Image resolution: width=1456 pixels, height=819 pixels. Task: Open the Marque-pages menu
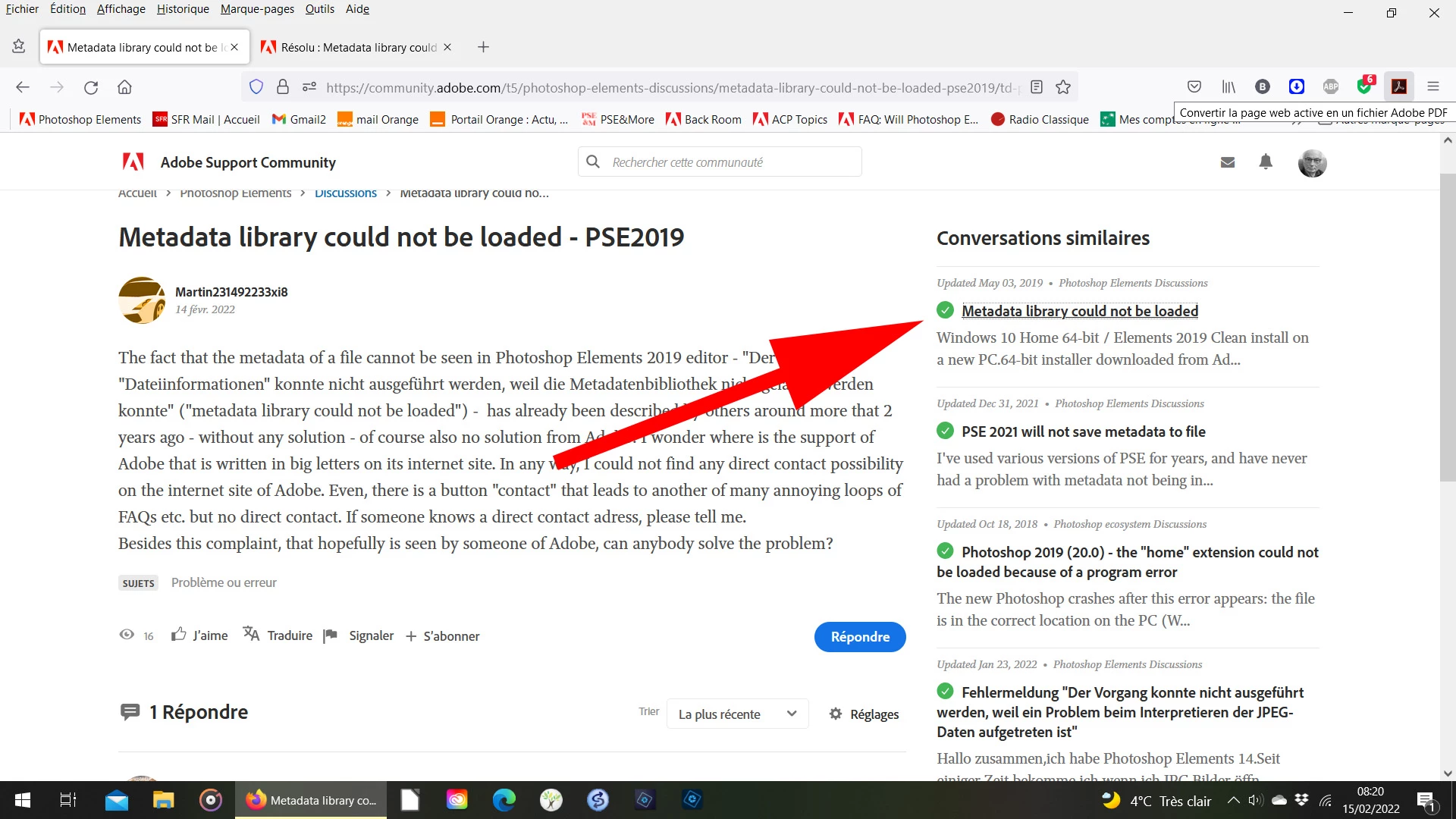coord(257,9)
